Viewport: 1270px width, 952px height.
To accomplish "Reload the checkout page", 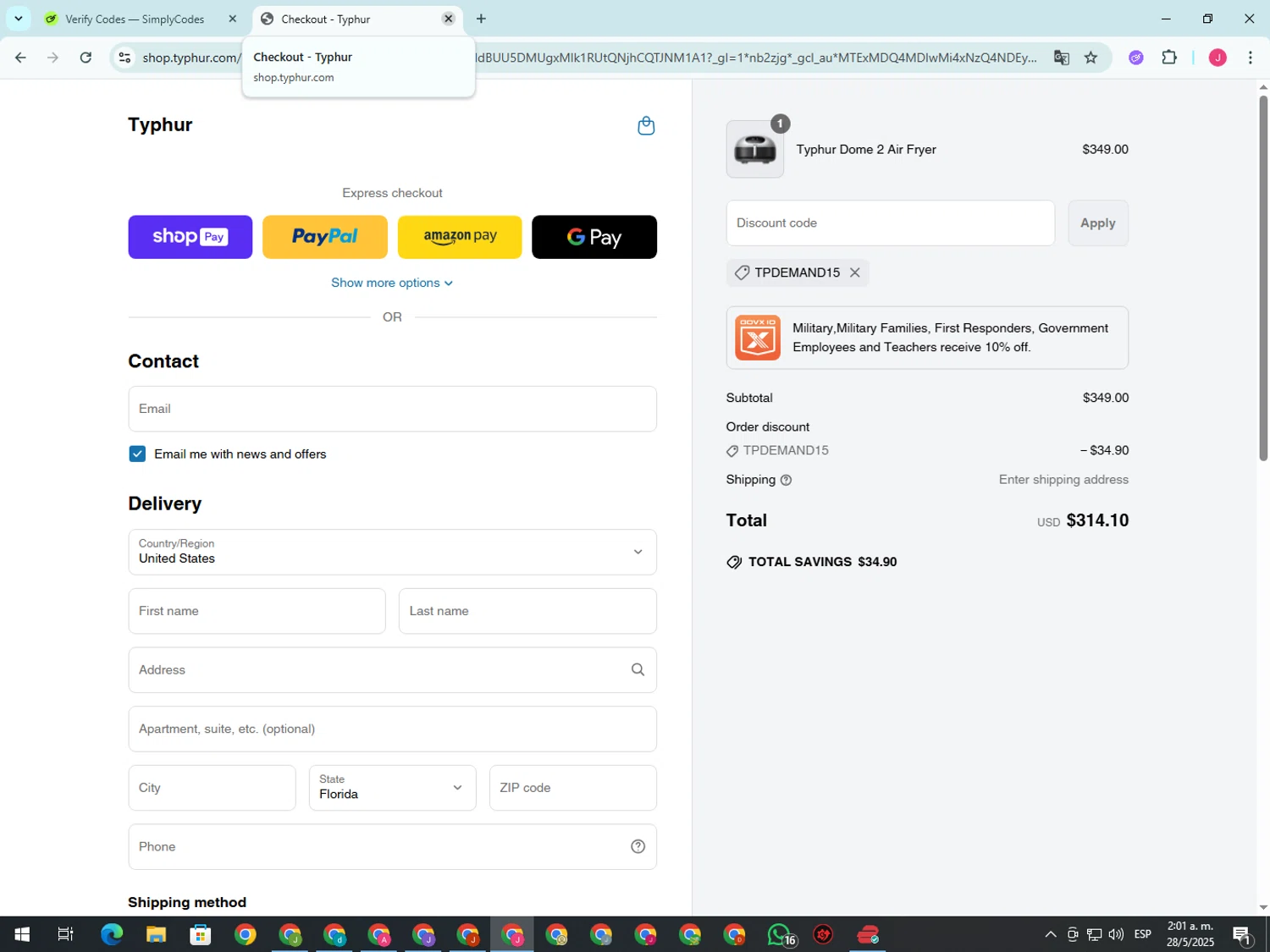I will pos(86,58).
